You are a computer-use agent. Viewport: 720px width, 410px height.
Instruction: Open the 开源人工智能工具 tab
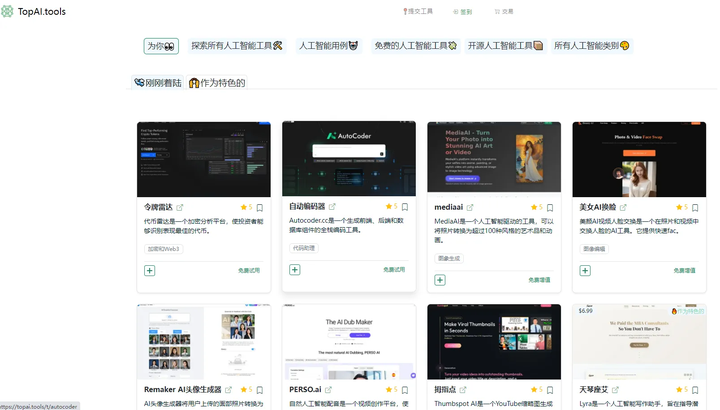point(505,46)
